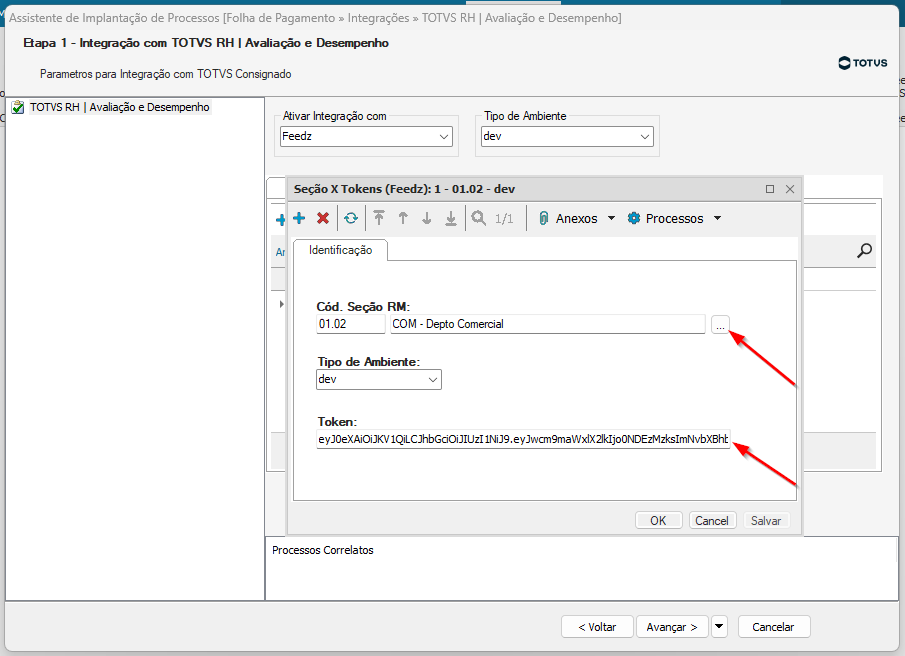Click the Processos toolbar label
The height and width of the screenshot is (656, 905).
pos(675,219)
